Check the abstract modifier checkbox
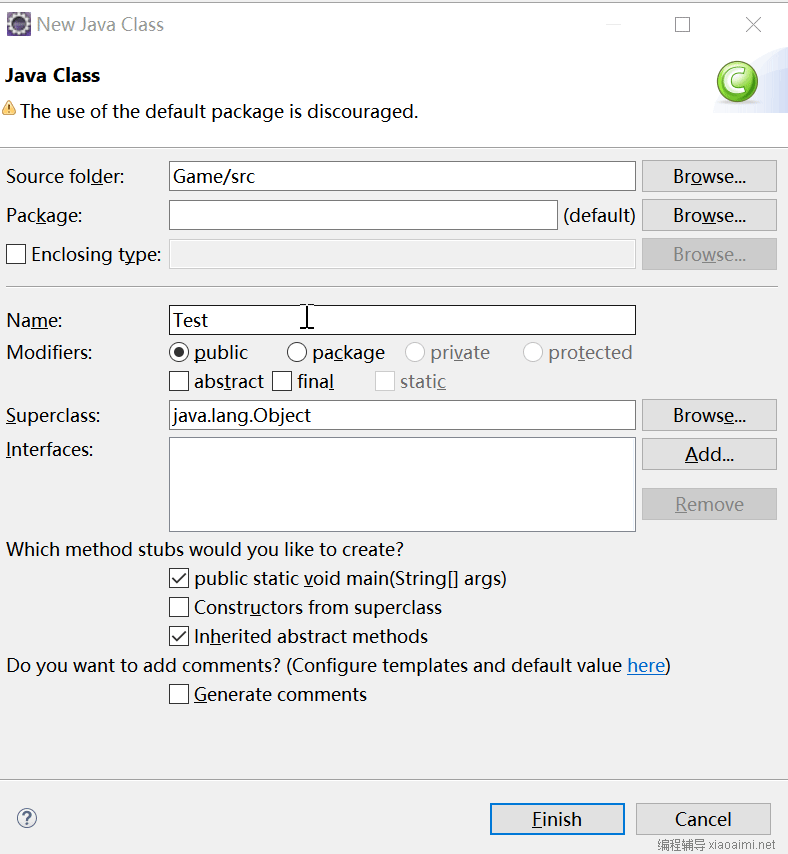 (179, 381)
